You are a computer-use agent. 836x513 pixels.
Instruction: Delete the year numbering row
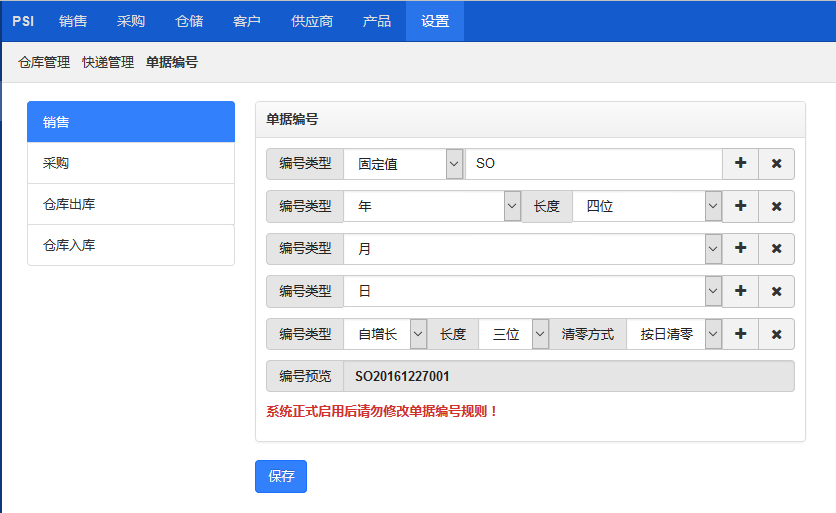776,206
